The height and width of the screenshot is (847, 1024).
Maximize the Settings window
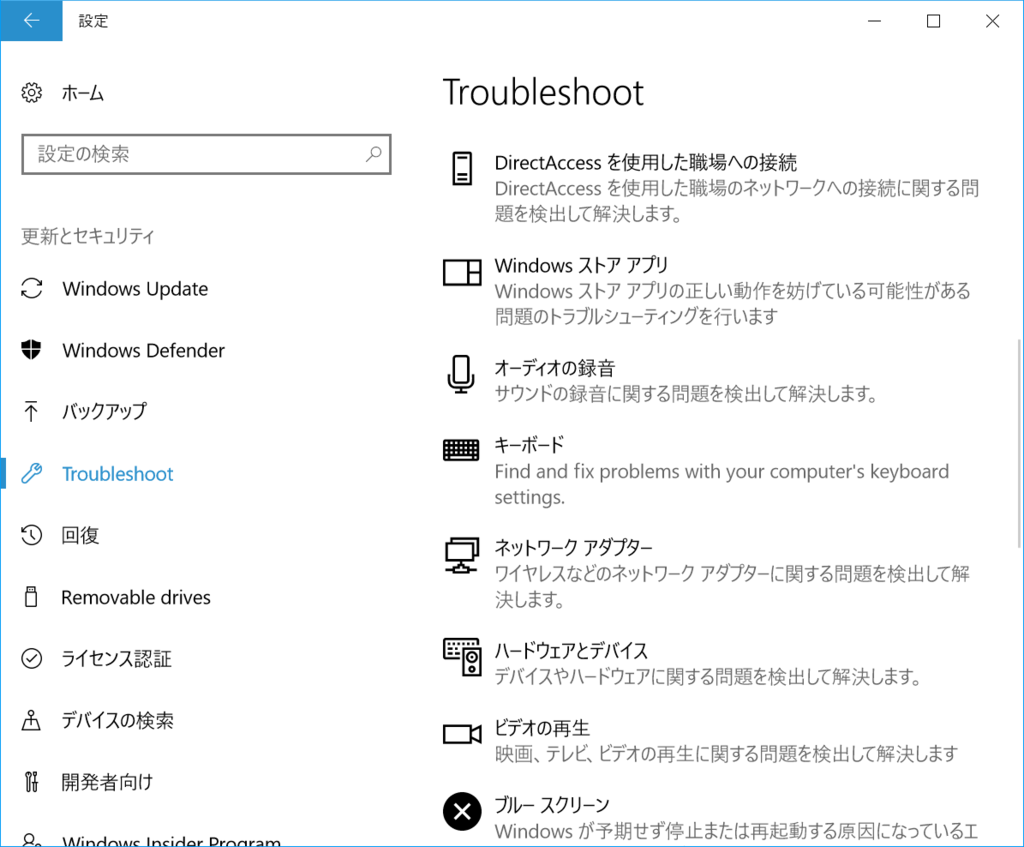[934, 21]
